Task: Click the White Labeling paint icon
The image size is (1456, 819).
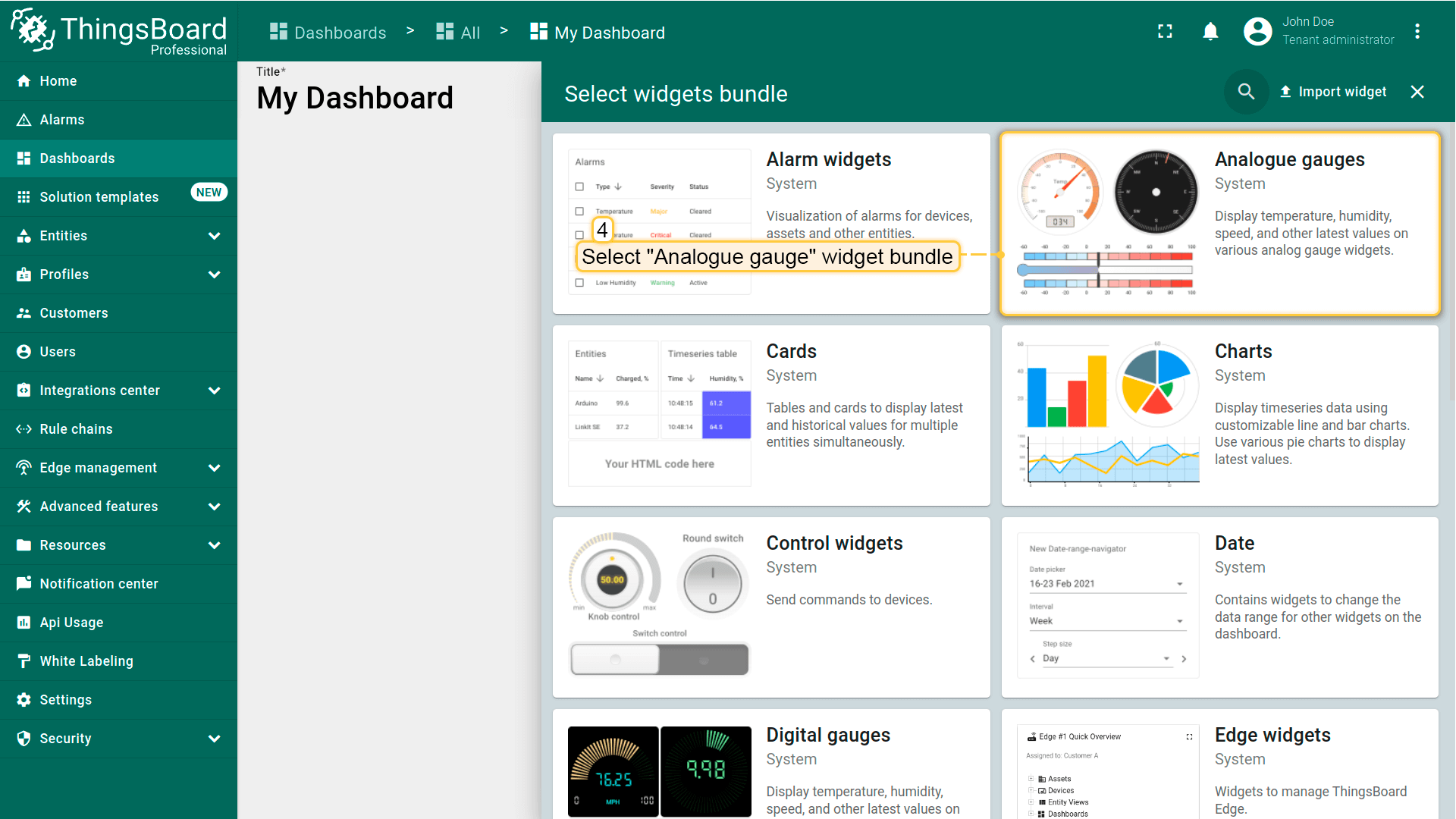Action: [24, 661]
